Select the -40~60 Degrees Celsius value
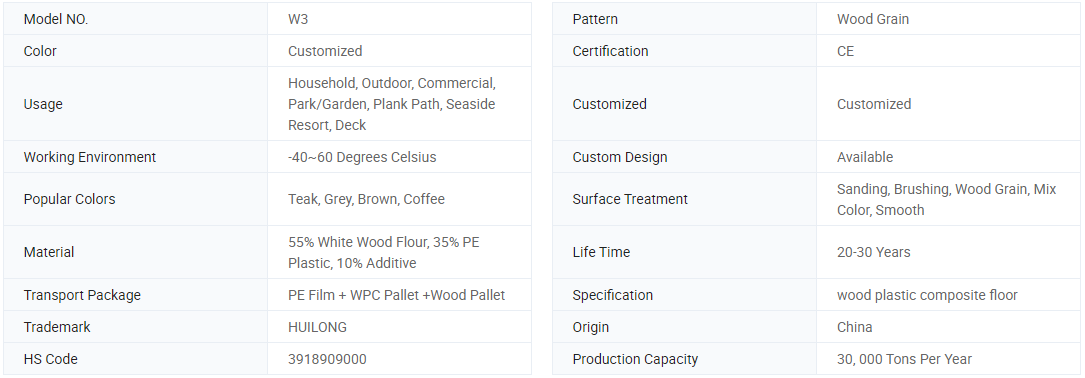The width and height of the screenshot is (1085, 378). 362,157
